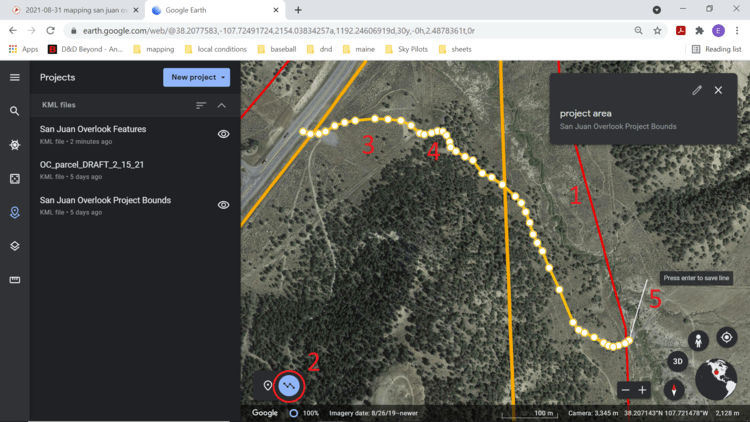Click the Draw line or shape tool

point(290,385)
